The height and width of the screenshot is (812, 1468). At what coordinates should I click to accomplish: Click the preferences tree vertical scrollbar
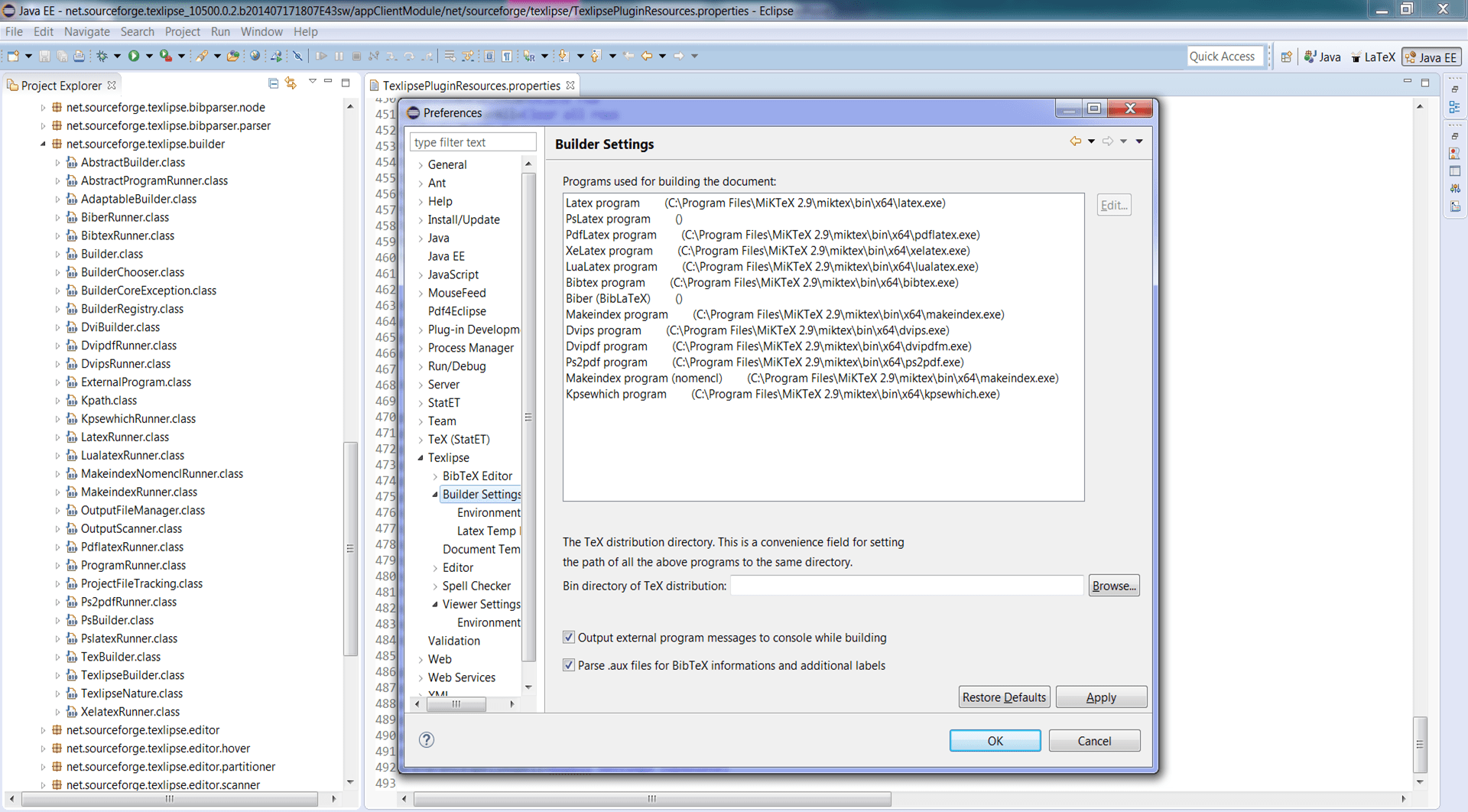point(528,417)
